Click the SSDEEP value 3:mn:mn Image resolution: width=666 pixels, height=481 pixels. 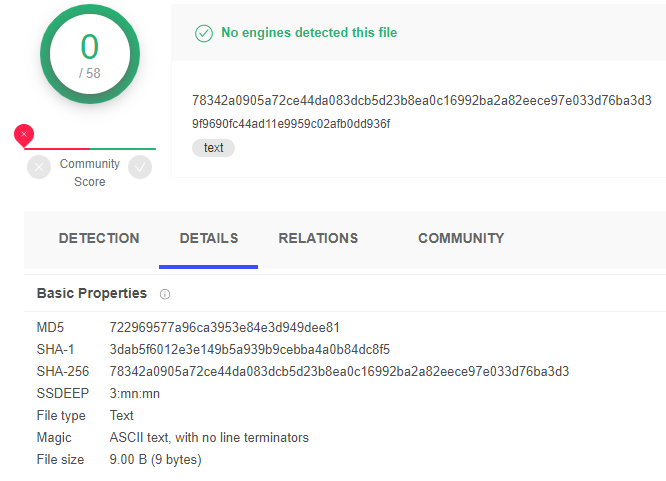pyautogui.click(x=135, y=393)
